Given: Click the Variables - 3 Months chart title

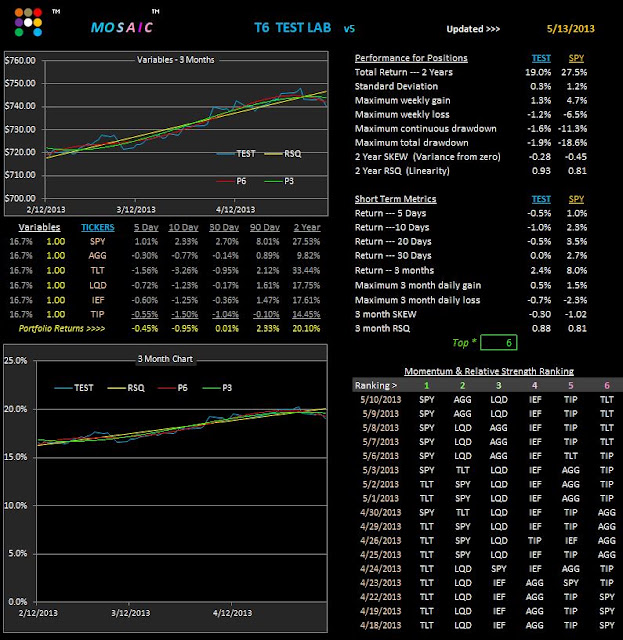Looking at the screenshot, I should pos(176,60).
